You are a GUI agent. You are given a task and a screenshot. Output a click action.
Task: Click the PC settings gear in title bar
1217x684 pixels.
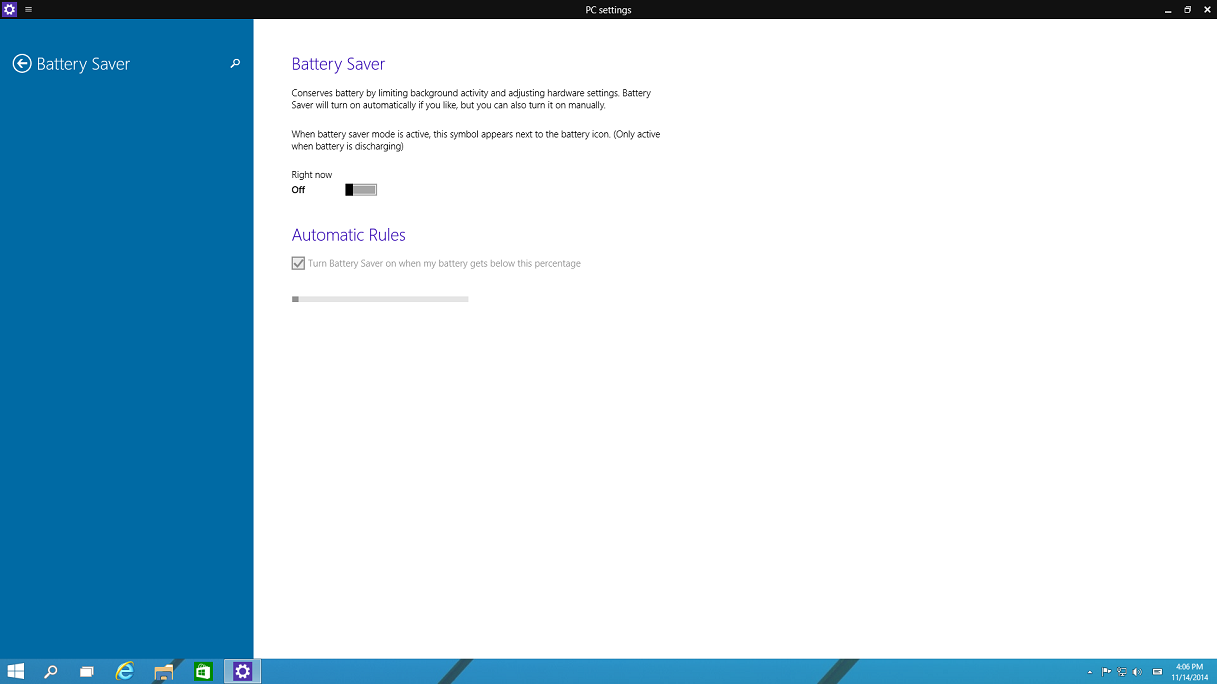9,9
